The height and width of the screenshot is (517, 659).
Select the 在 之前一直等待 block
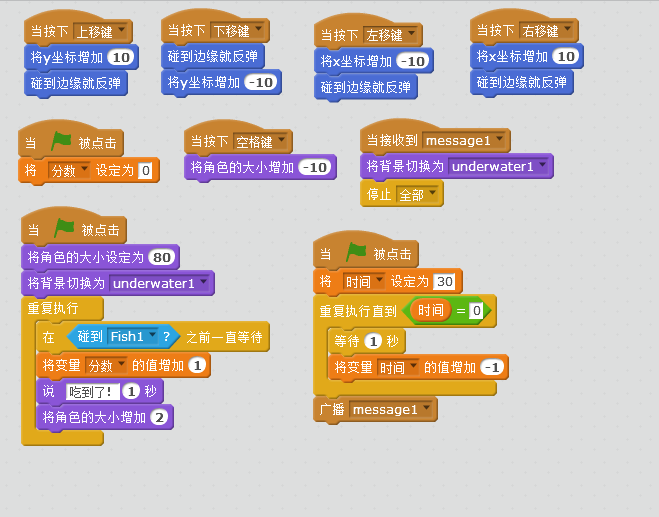(x=153, y=336)
